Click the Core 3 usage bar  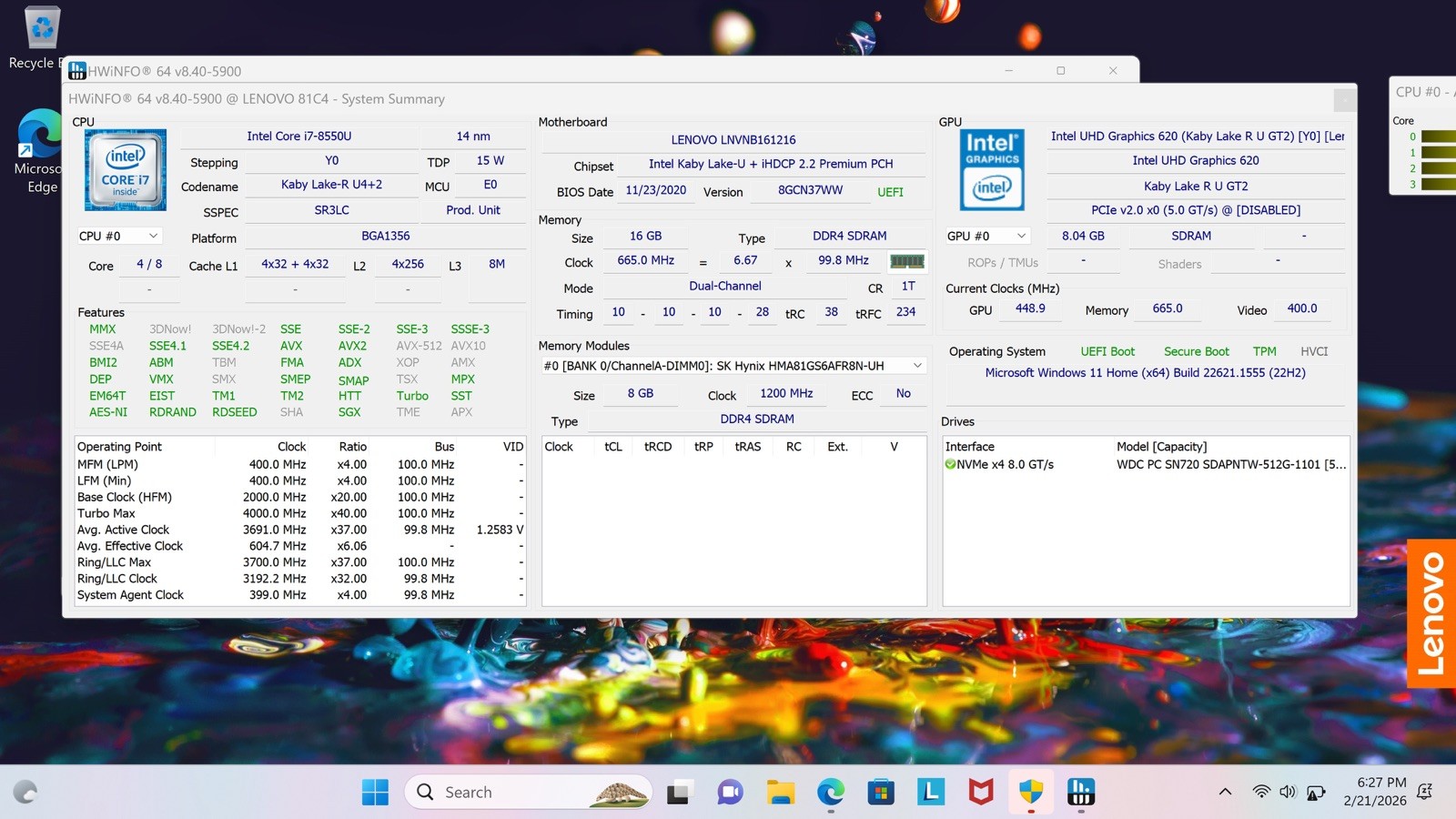click(x=1439, y=185)
